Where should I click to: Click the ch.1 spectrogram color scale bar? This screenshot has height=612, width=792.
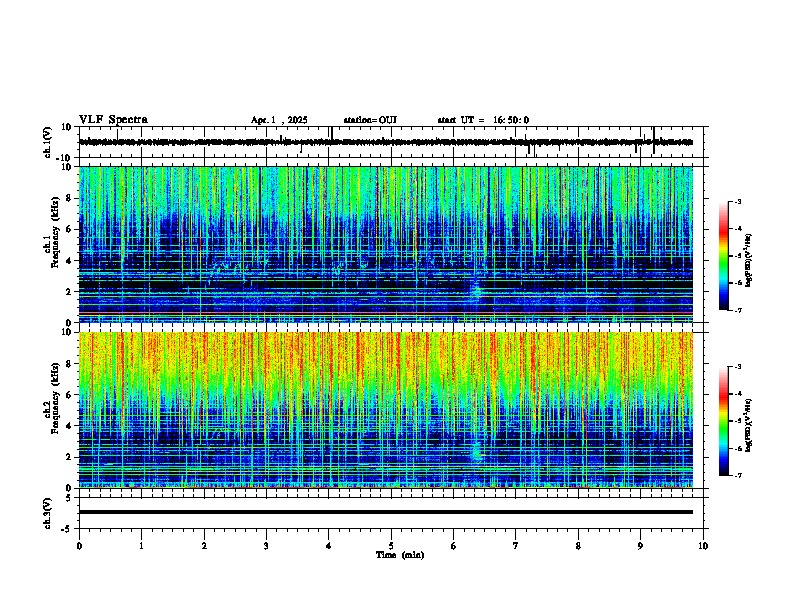pyautogui.click(x=723, y=256)
